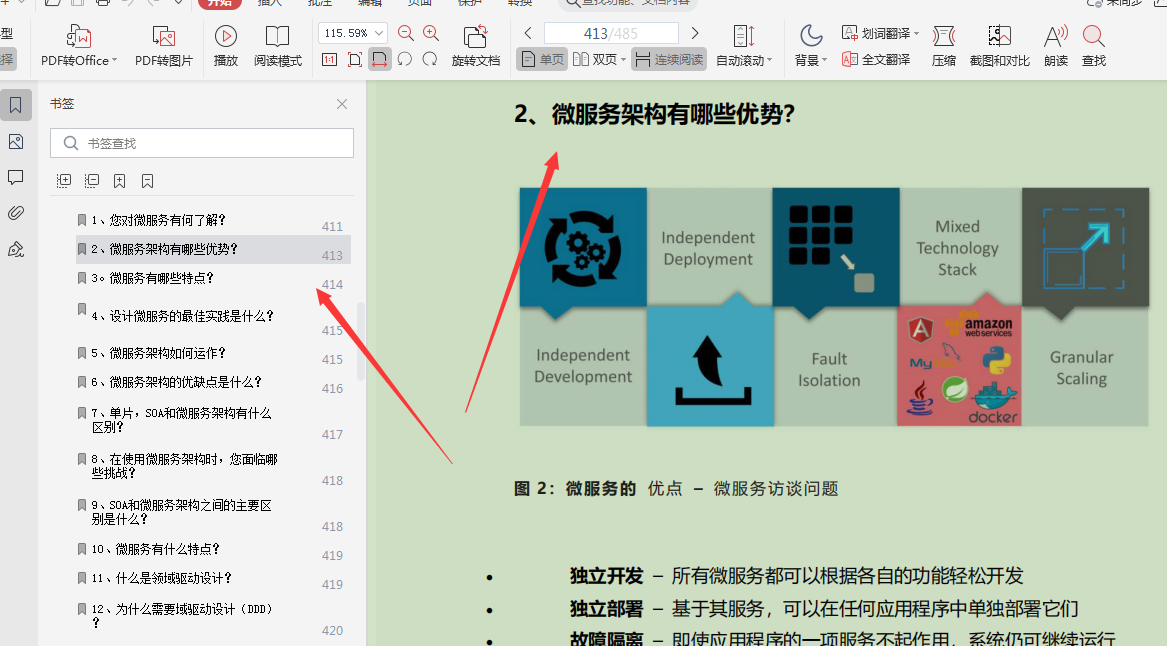Toggle the fit-width view icon

380,60
